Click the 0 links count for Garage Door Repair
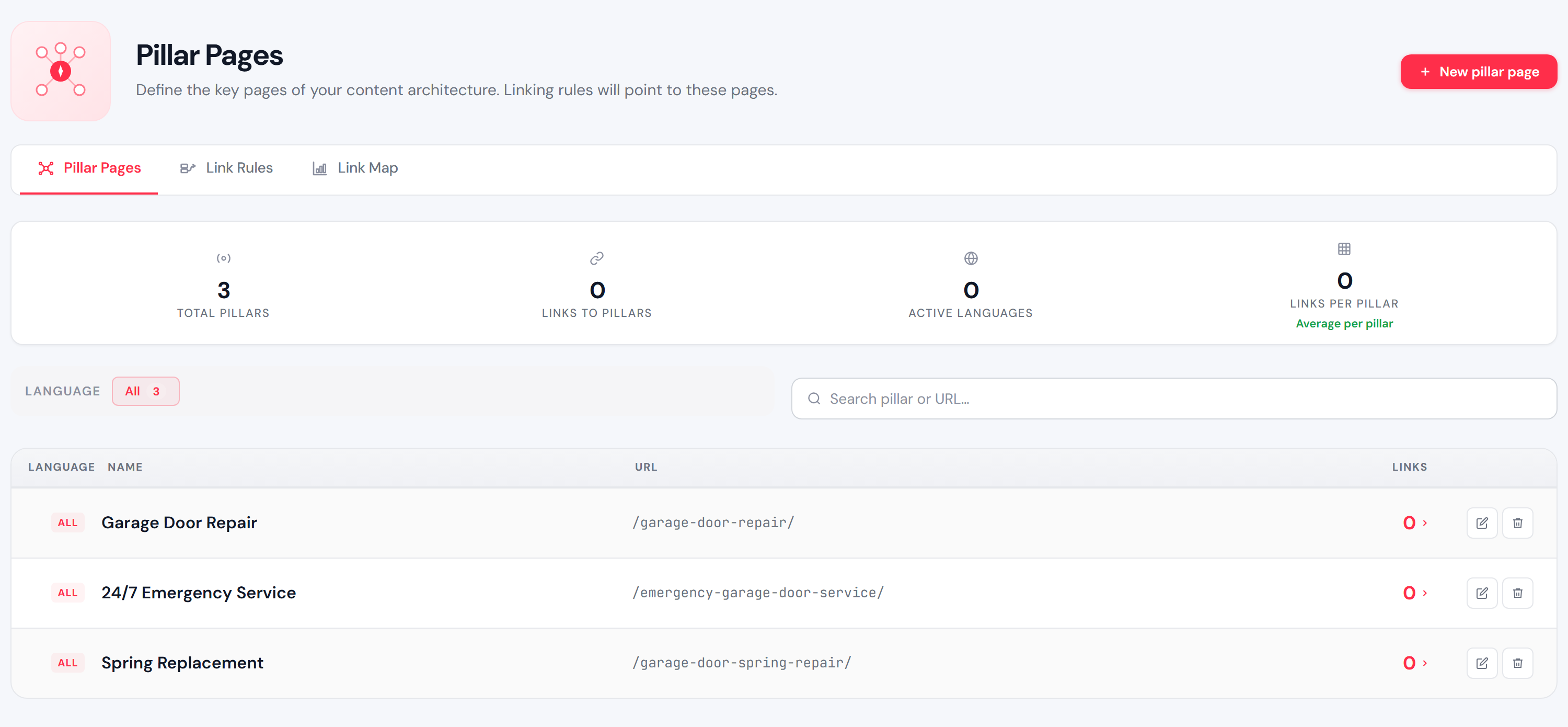Viewport: 1568px width, 727px height. pos(1409,523)
